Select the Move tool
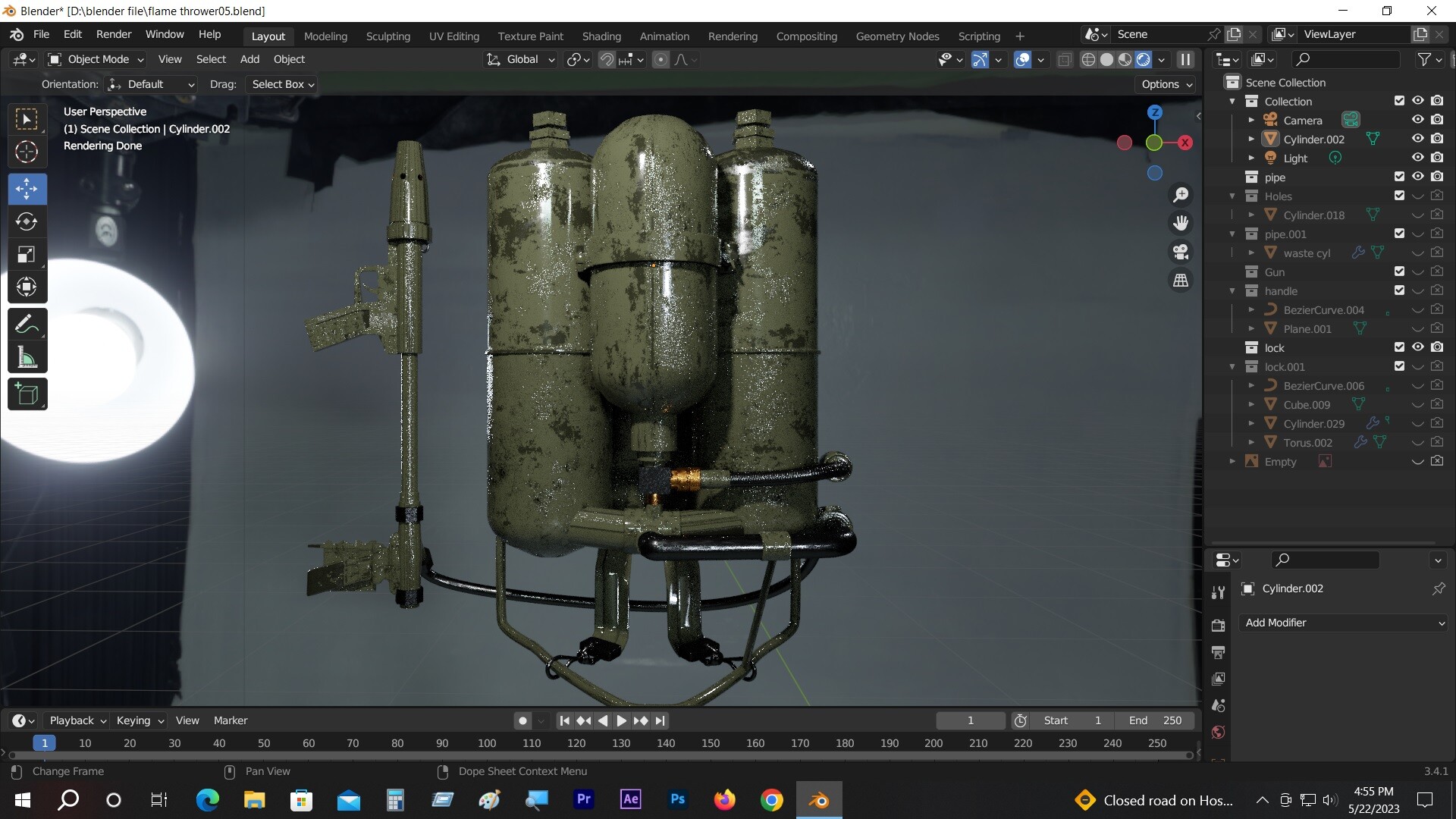1456x819 pixels. pos(27,189)
